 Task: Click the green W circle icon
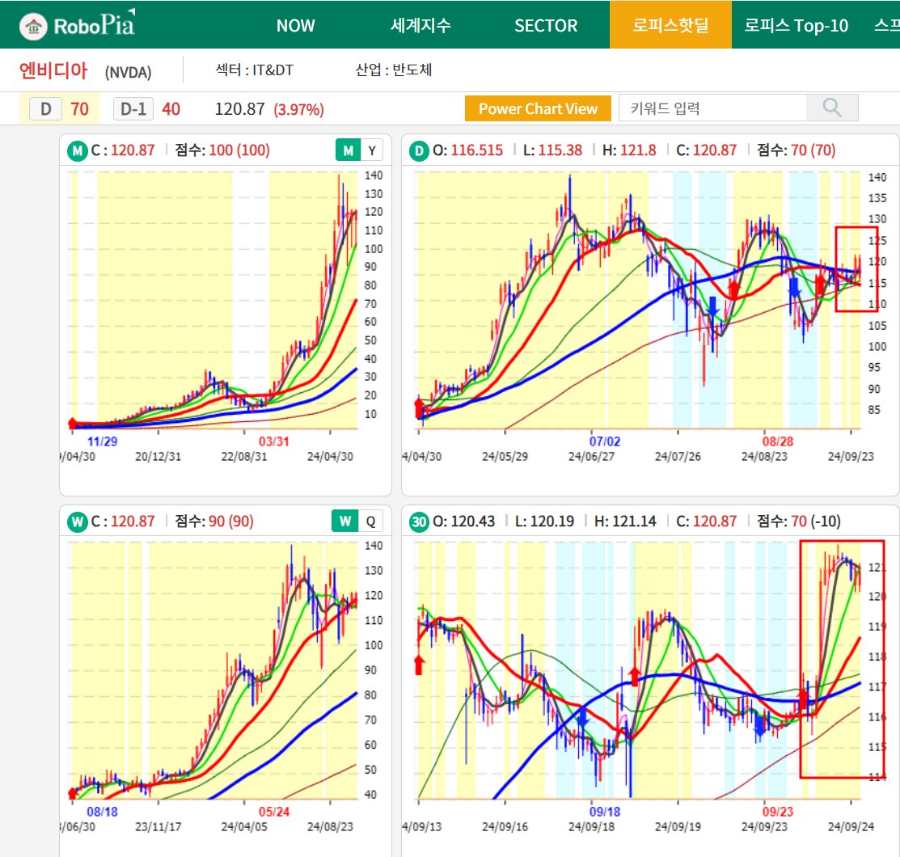(x=77, y=522)
